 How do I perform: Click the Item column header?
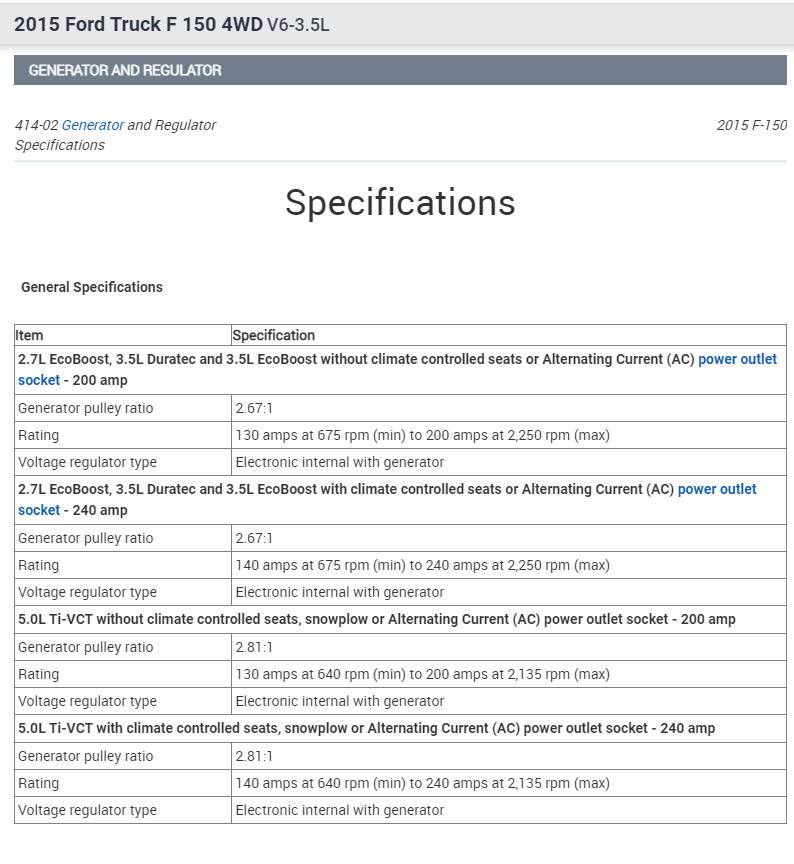click(30, 335)
